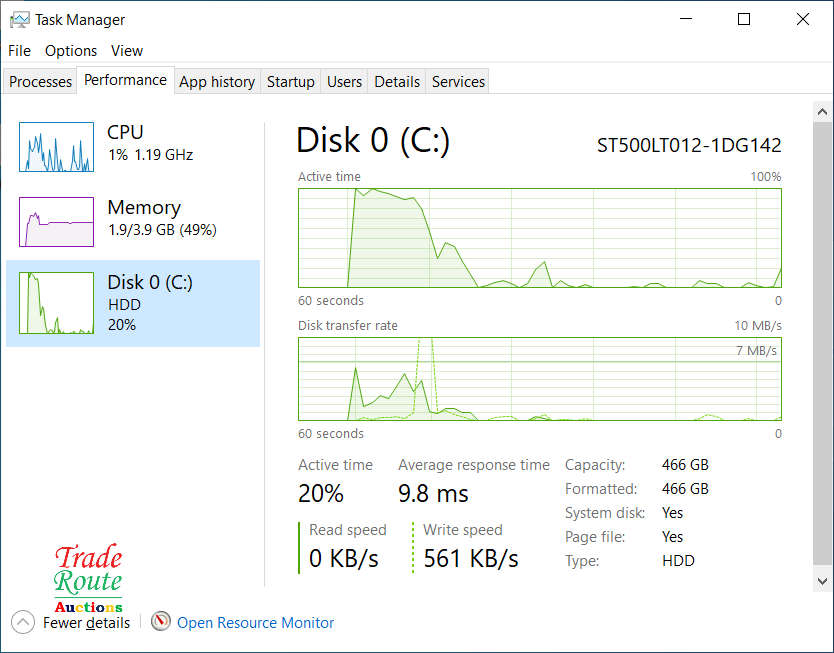Open the Options menu
Viewport: 834px width, 653px height.
(x=71, y=51)
